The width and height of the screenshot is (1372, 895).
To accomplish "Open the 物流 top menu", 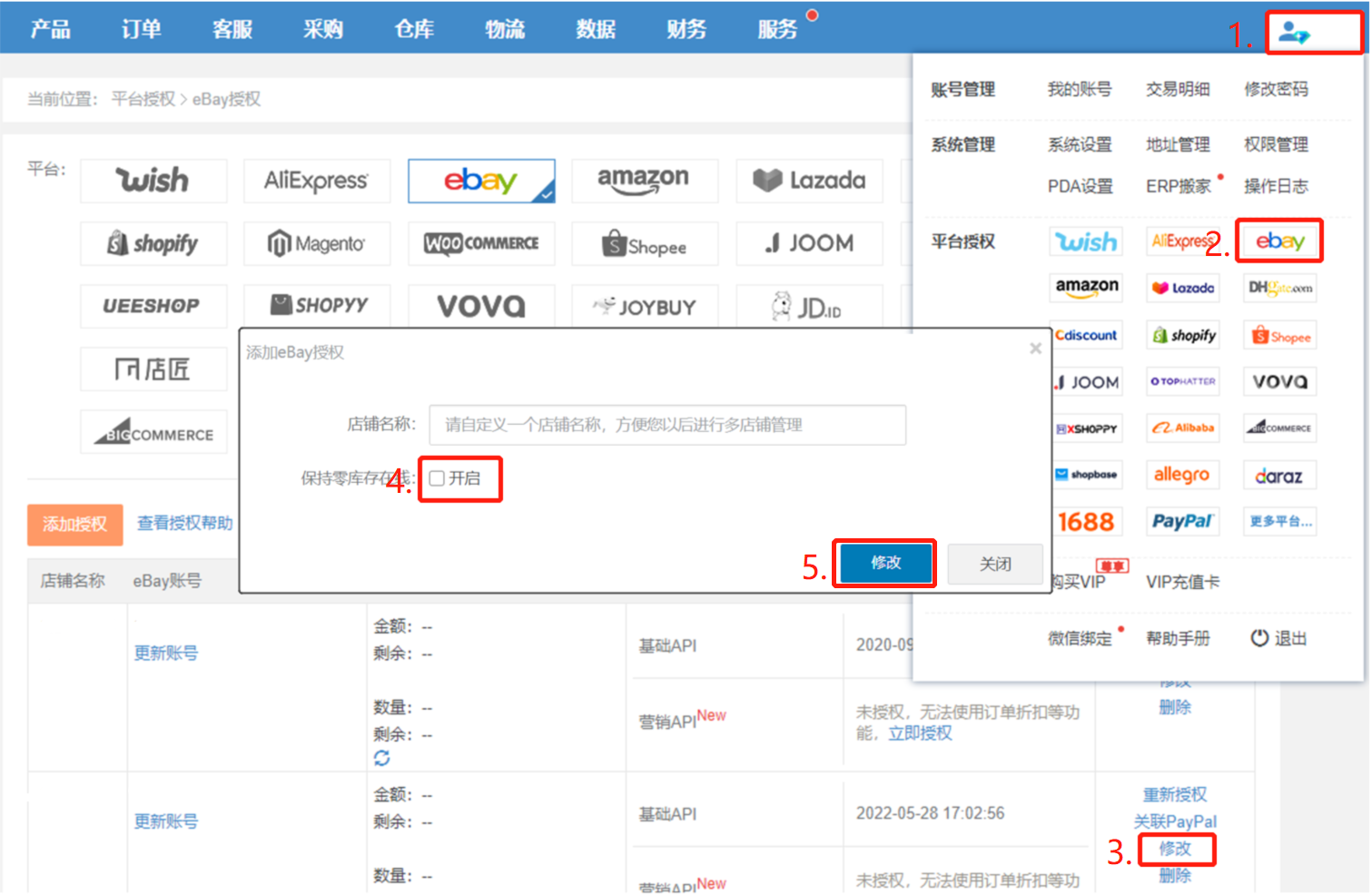I will (x=505, y=29).
